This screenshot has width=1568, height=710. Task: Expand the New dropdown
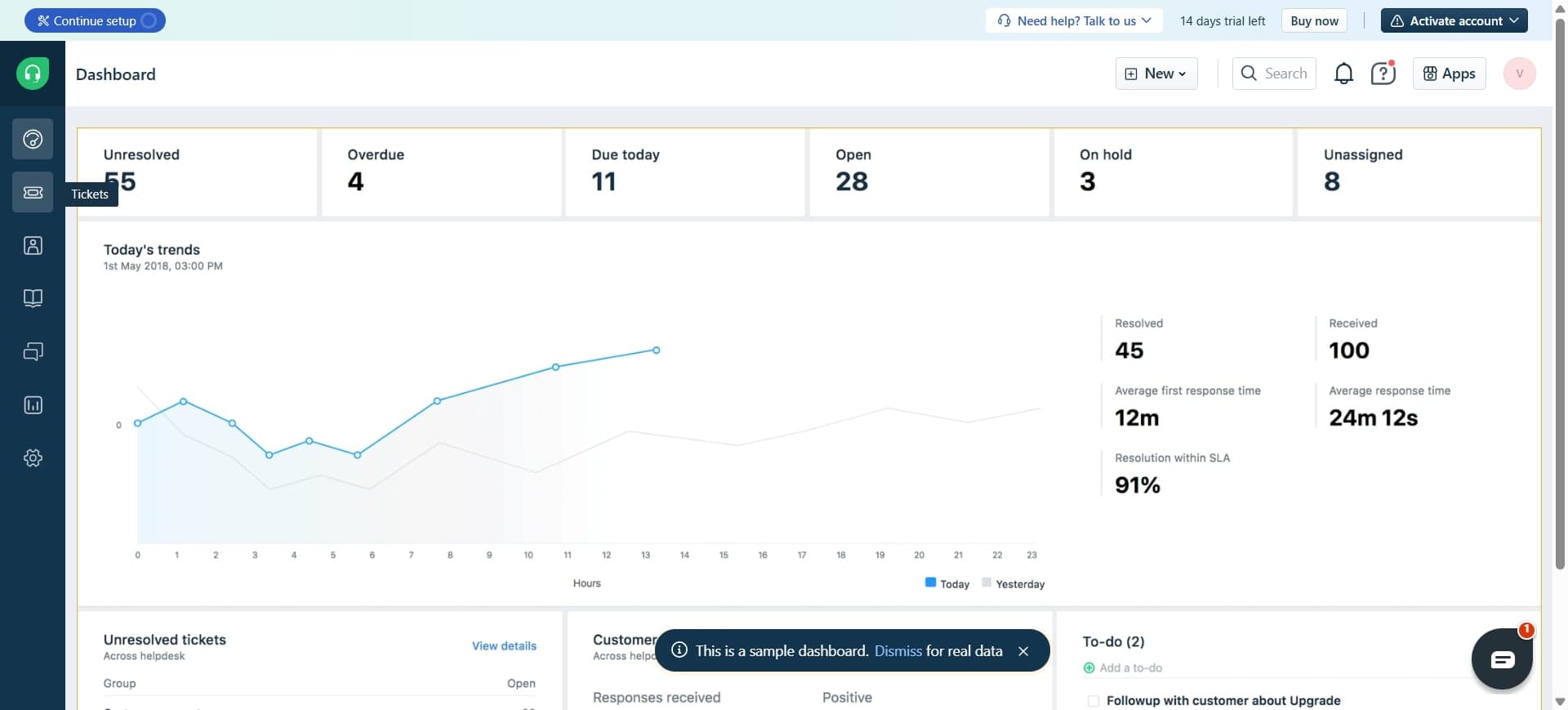[1156, 74]
